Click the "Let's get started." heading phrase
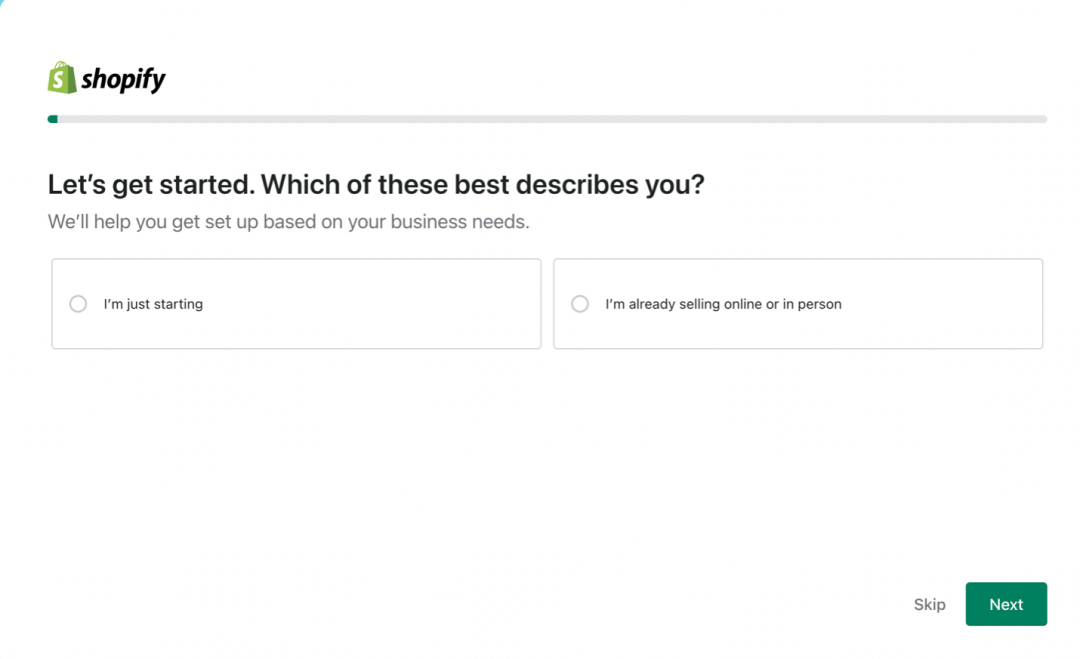1080x659 pixels. tap(151, 185)
